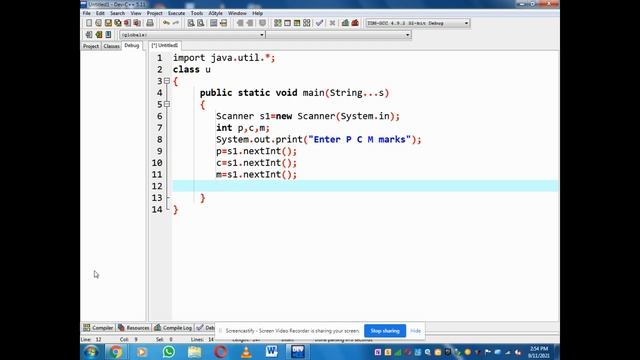
Task: Place cursor on highlighted empty line 12
Action: click(365, 186)
